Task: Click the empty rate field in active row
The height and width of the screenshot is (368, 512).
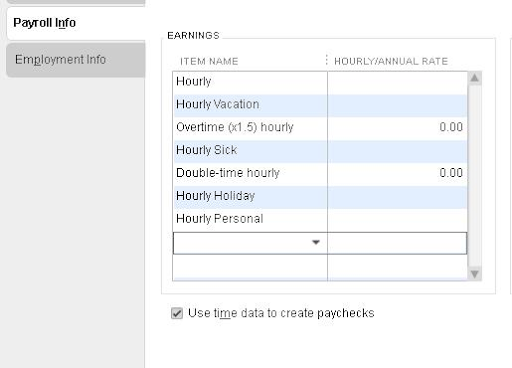Action: pos(397,243)
